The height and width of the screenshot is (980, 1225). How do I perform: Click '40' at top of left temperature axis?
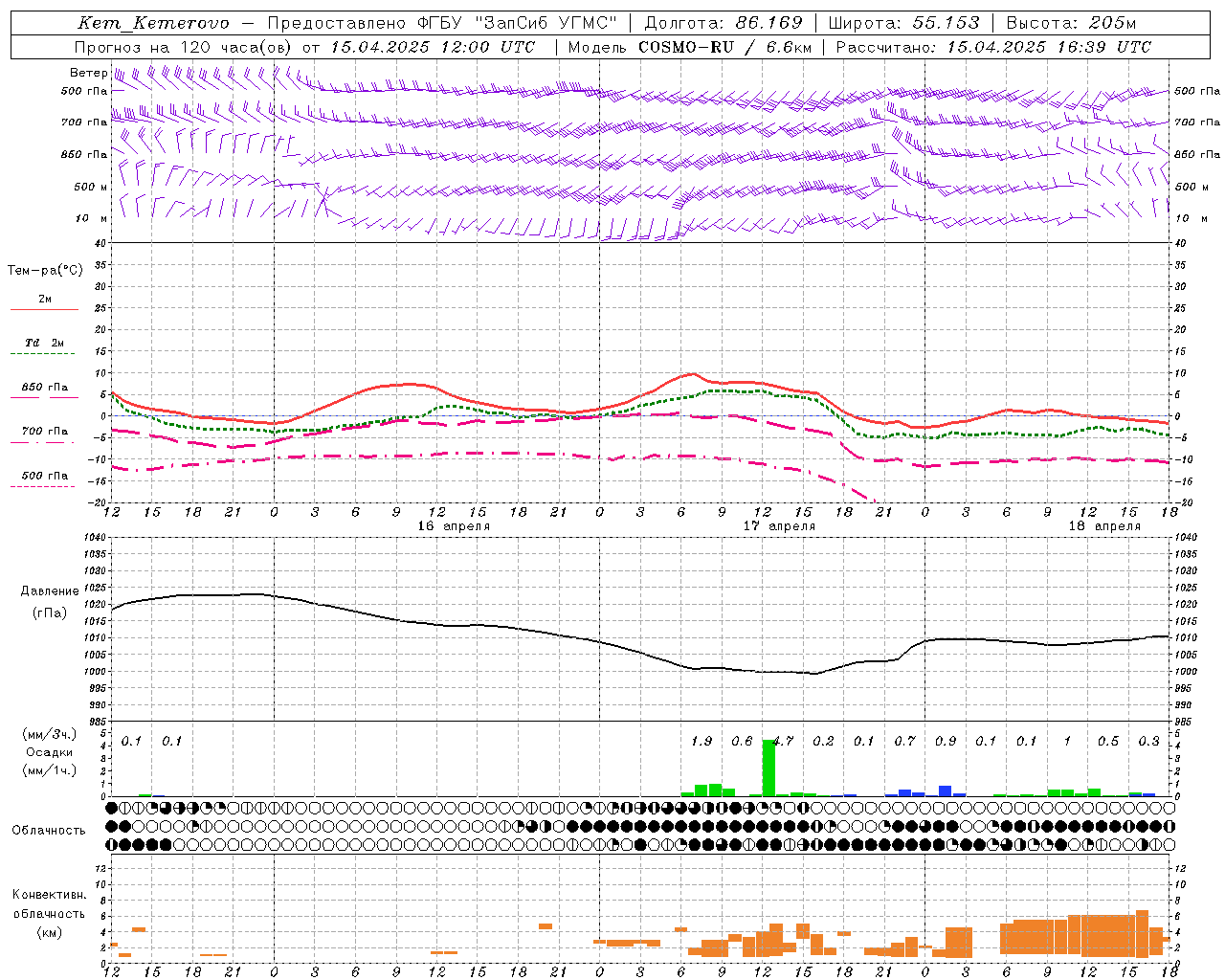click(100, 243)
